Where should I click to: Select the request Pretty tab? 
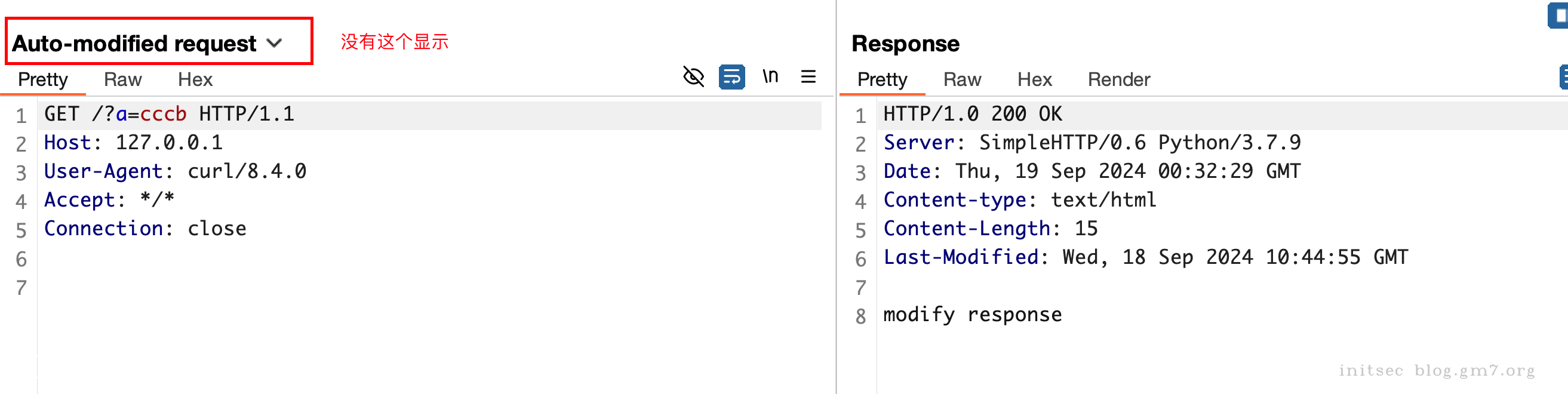(x=42, y=79)
